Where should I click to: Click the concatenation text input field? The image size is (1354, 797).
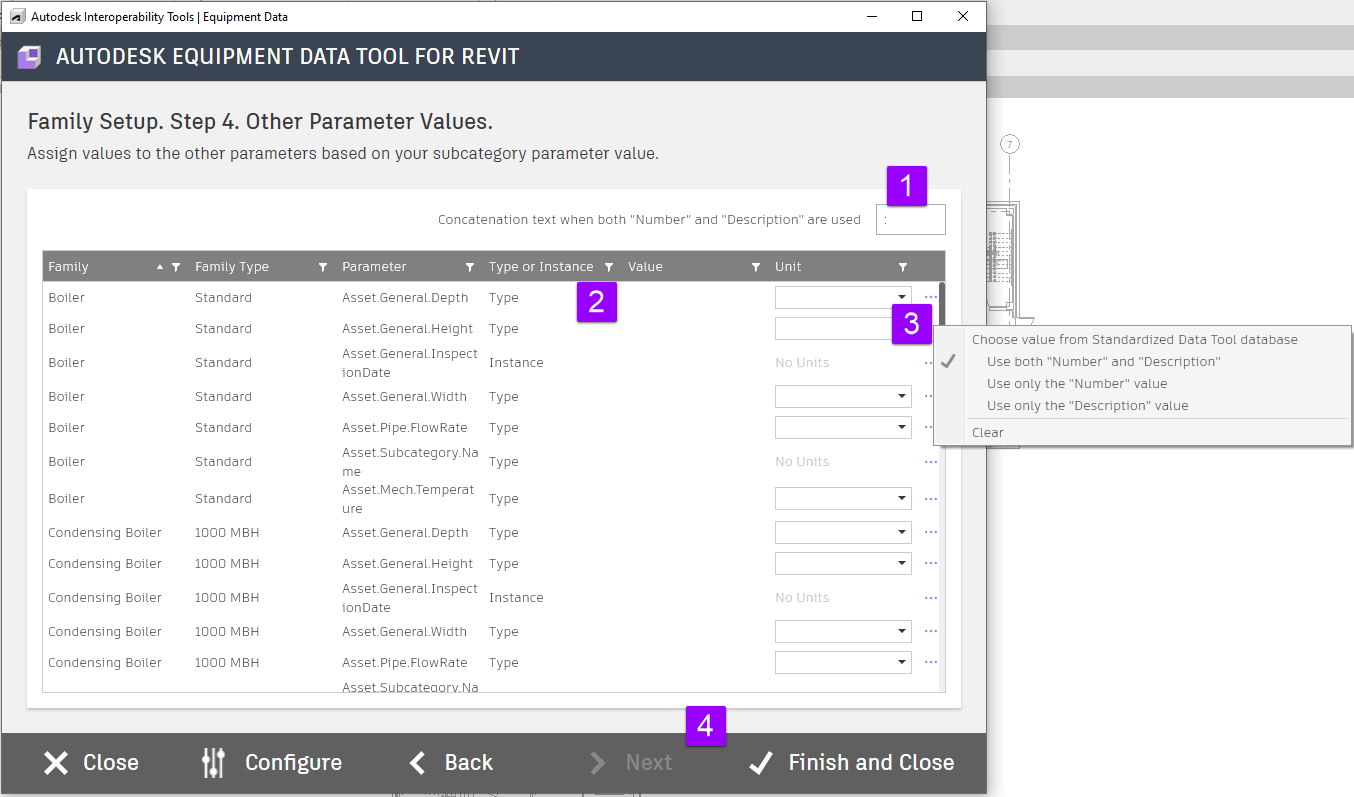(910, 220)
